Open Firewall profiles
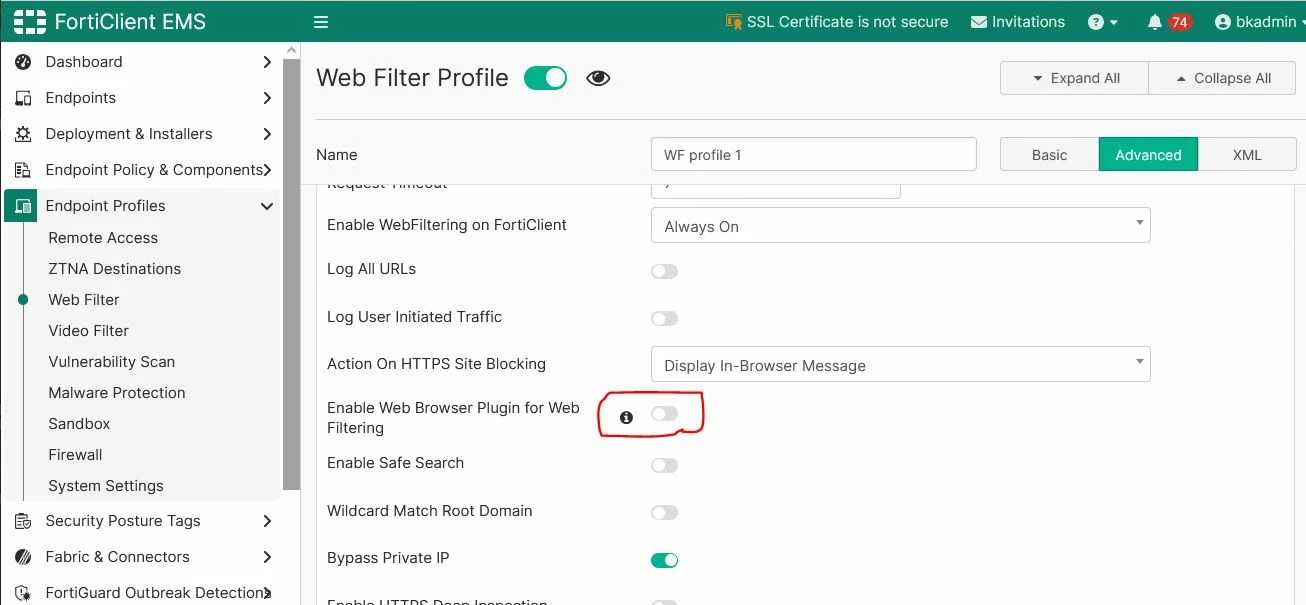Screen dimensions: 1306x605 (75, 455)
